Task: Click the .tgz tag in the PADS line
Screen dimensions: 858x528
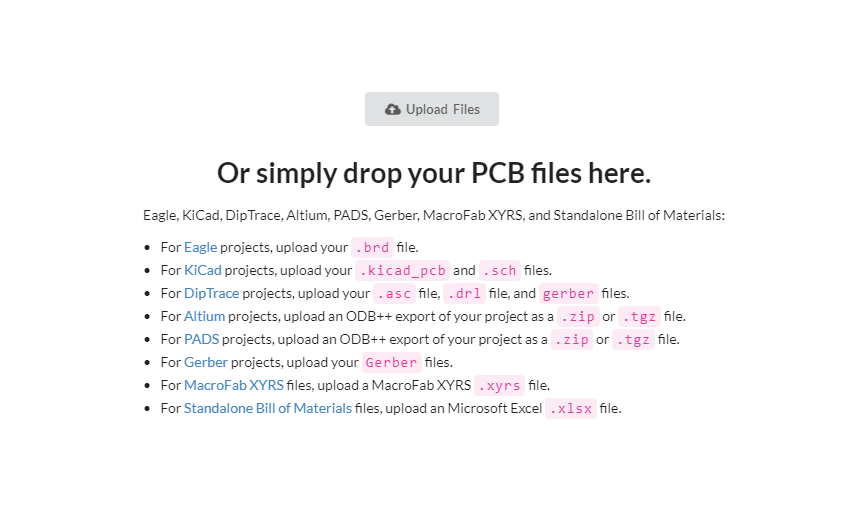Action: (634, 340)
